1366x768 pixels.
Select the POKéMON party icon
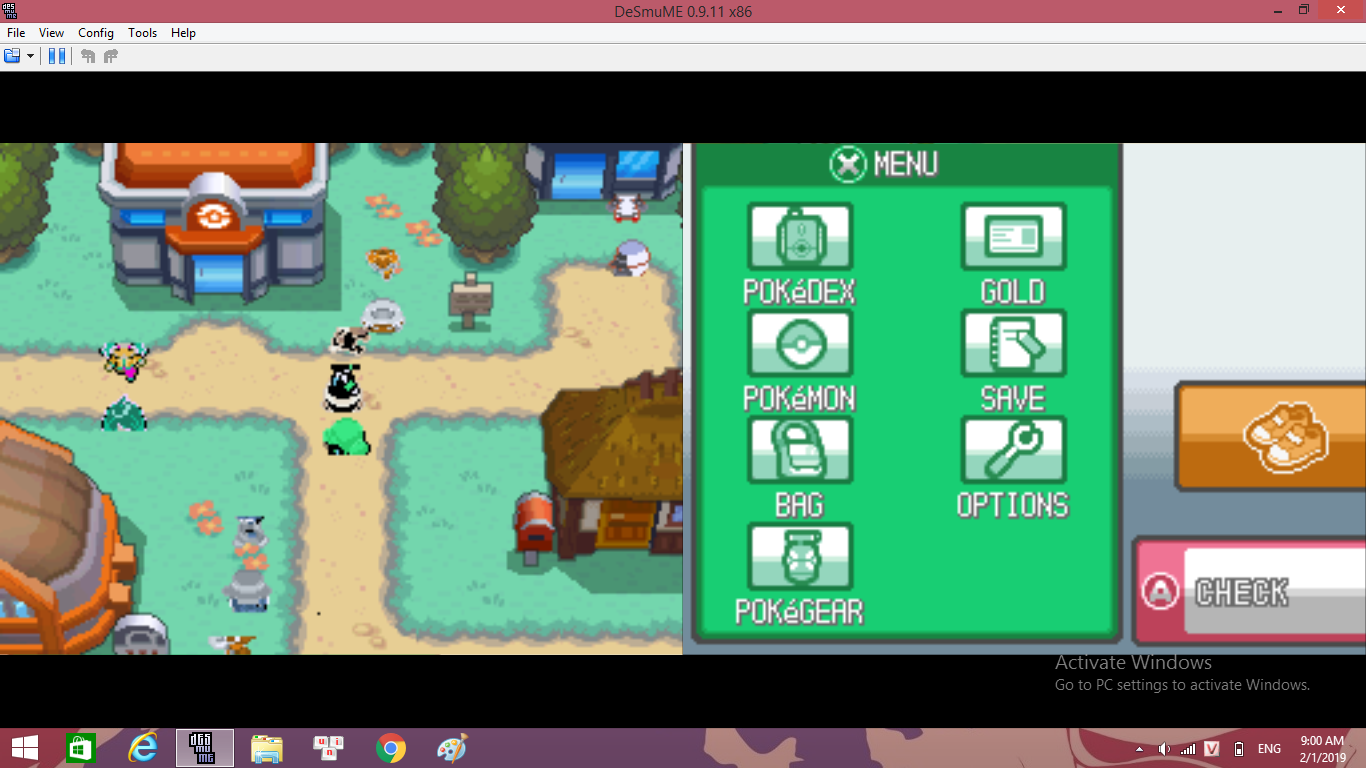click(799, 344)
